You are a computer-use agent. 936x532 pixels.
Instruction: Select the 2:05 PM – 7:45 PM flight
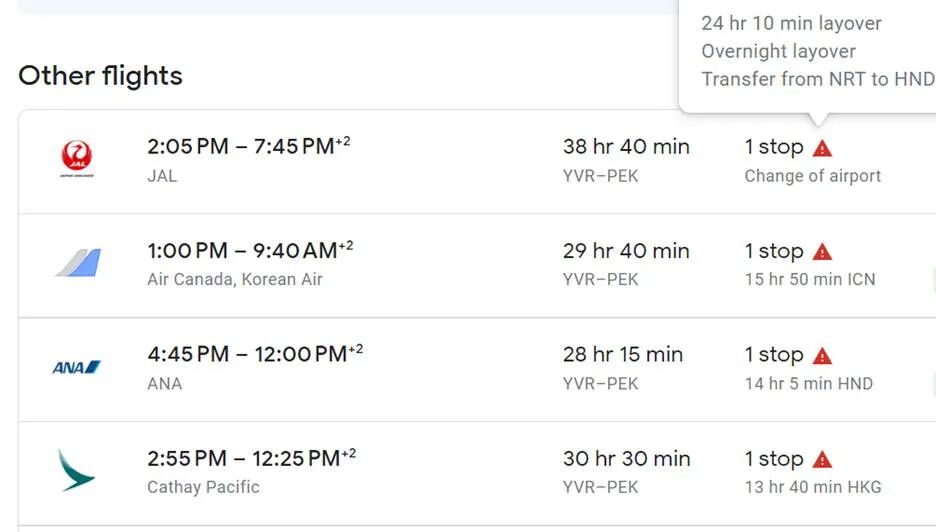point(241,147)
